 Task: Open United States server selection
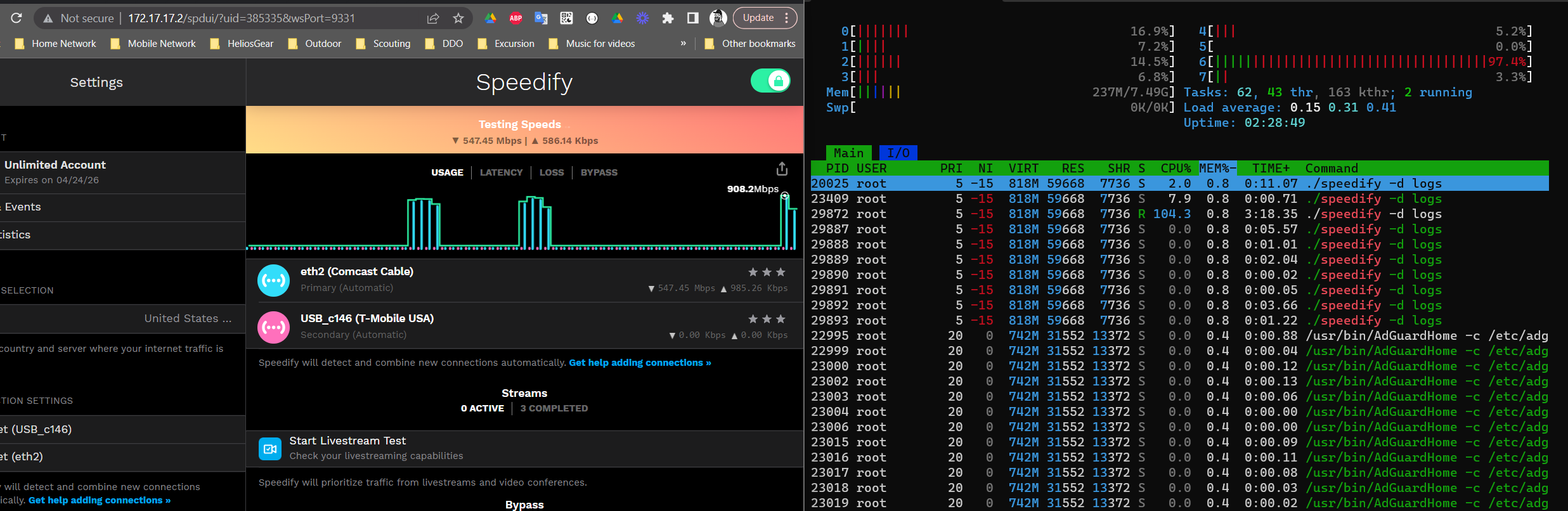[x=122, y=319]
